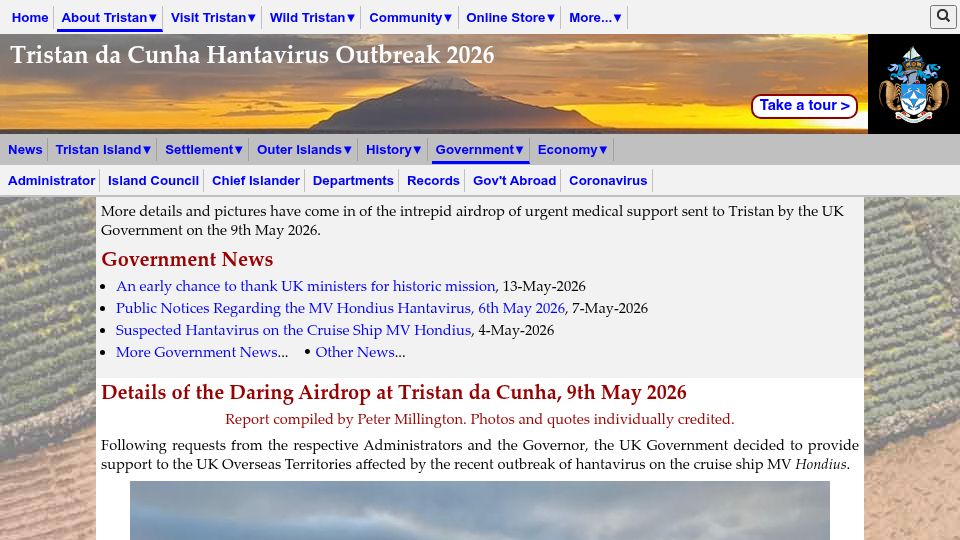
Task: Go to the Records page
Action: point(433,181)
